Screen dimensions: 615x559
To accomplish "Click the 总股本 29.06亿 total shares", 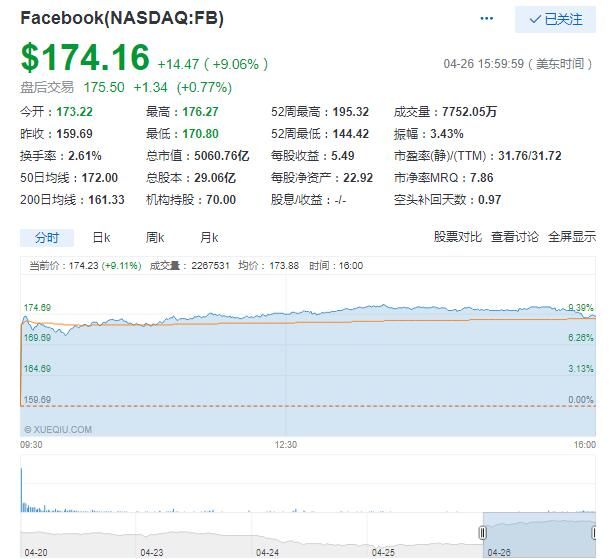I will tap(191, 178).
